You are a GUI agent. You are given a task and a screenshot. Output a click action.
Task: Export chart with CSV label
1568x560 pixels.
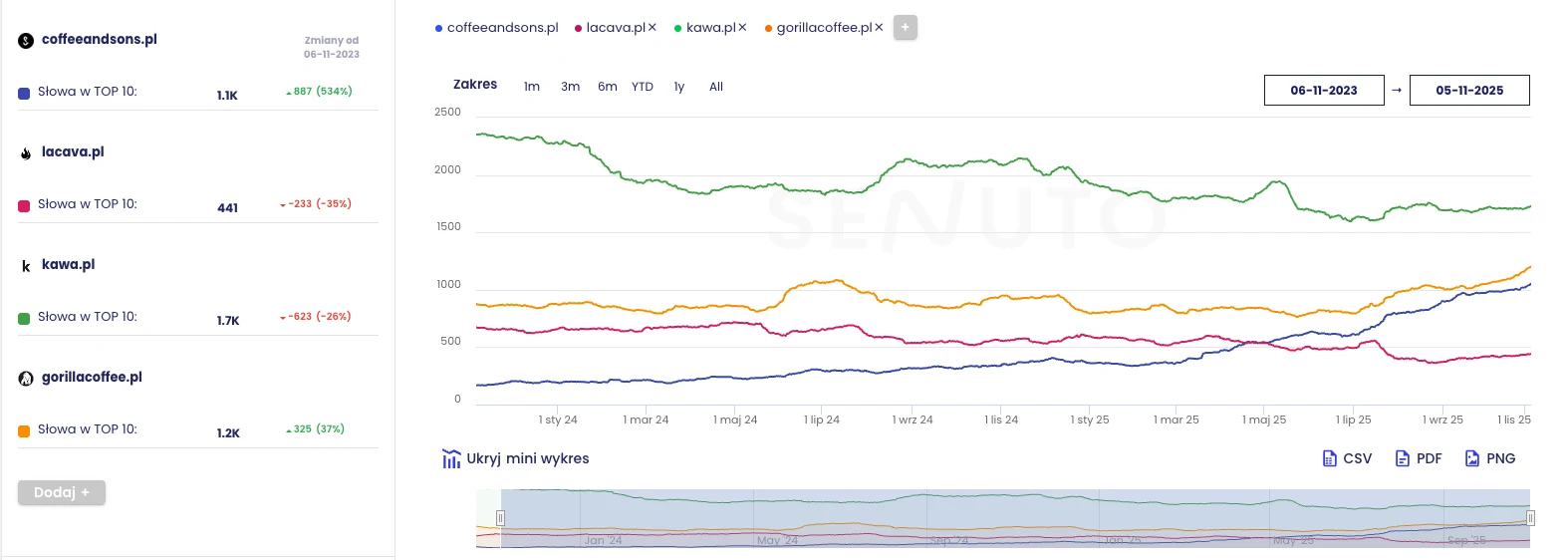click(1358, 458)
